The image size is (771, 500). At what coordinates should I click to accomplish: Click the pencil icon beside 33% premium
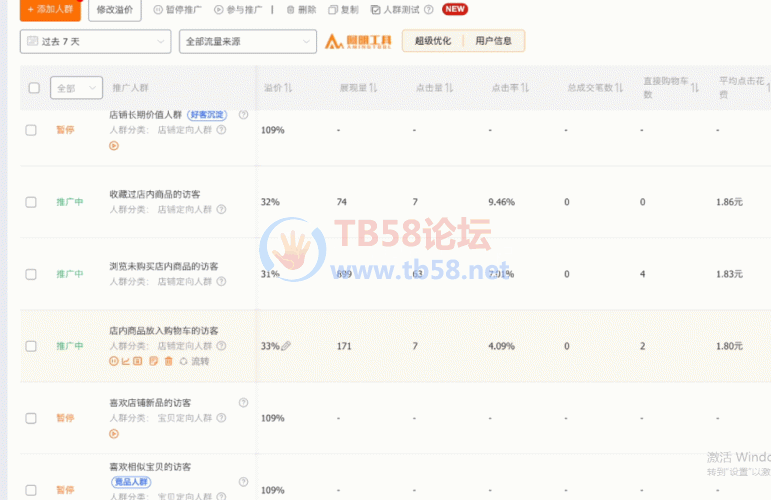286,346
